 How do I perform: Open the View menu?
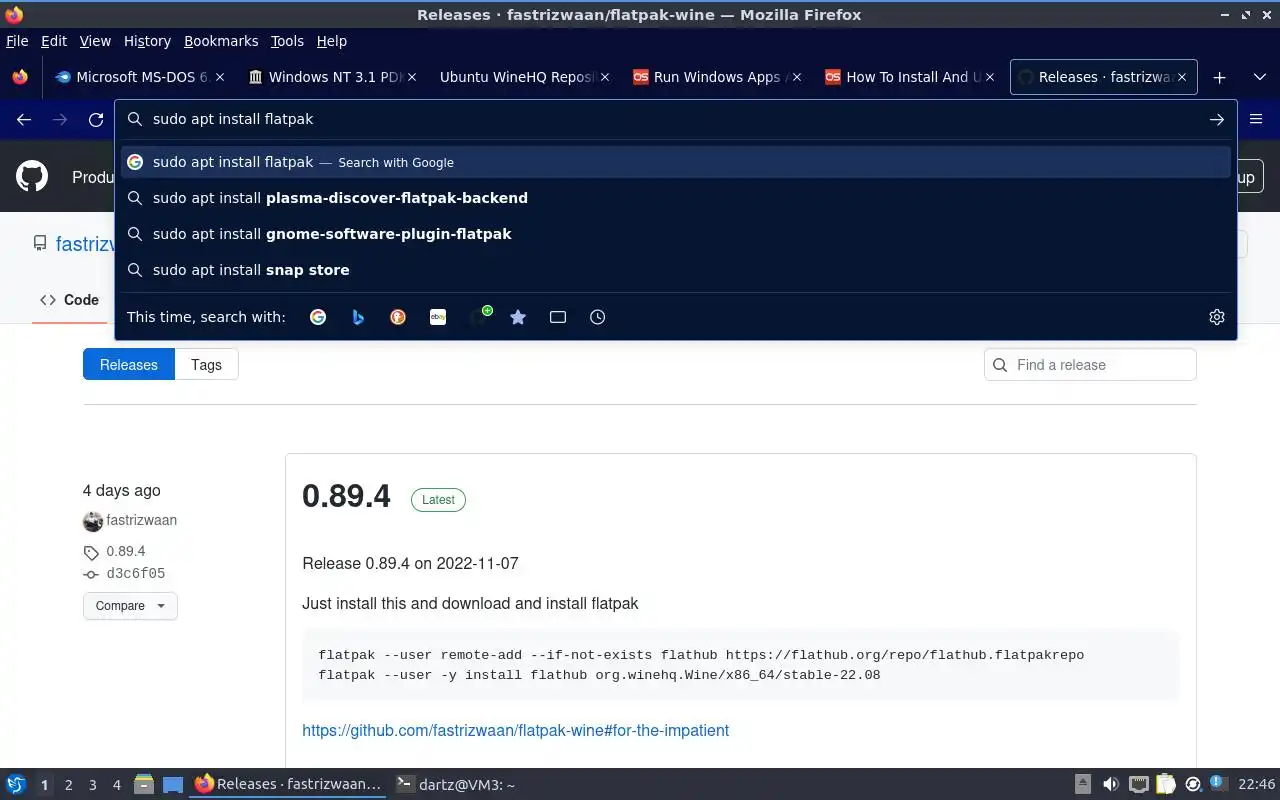[x=95, y=41]
